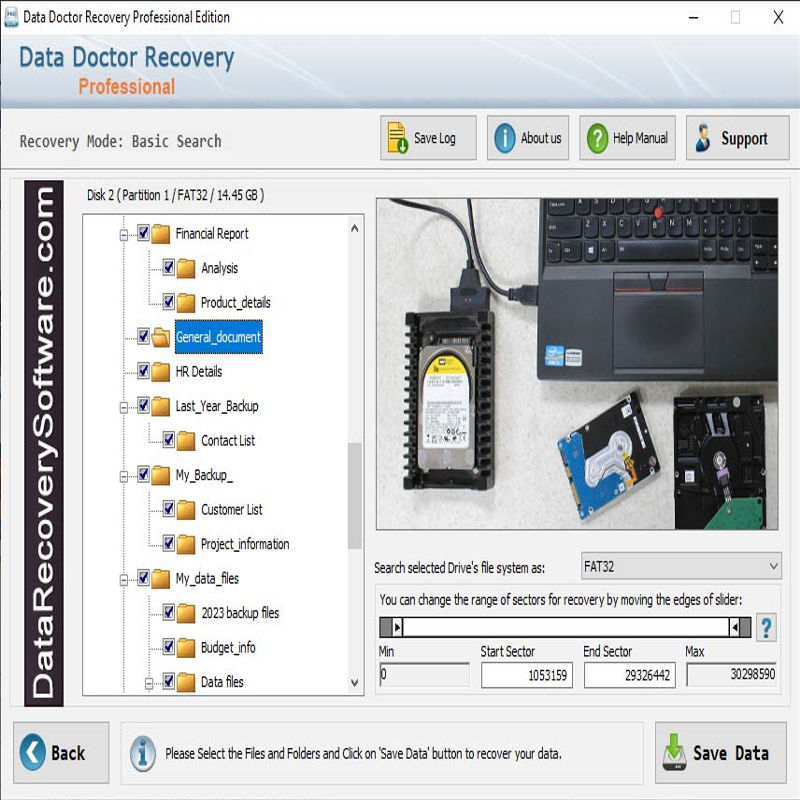Viewport: 800px width, 800px height.
Task: Go Back to the previous step
Action: click(61, 753)
